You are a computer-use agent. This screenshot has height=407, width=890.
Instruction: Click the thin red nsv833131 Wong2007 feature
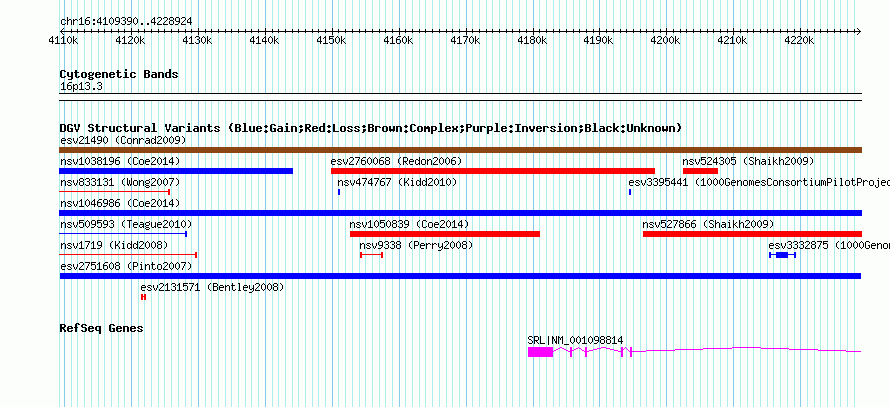click(x=115, y=192)
